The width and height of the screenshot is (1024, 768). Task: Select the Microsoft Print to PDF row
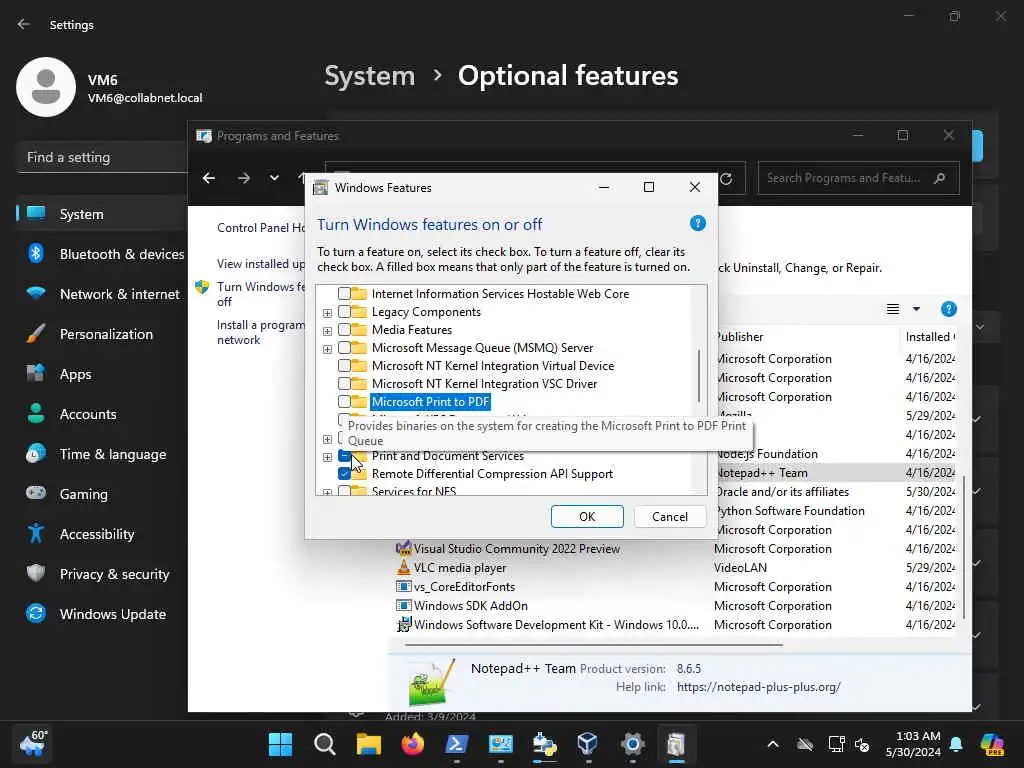[x=430, y=402]
